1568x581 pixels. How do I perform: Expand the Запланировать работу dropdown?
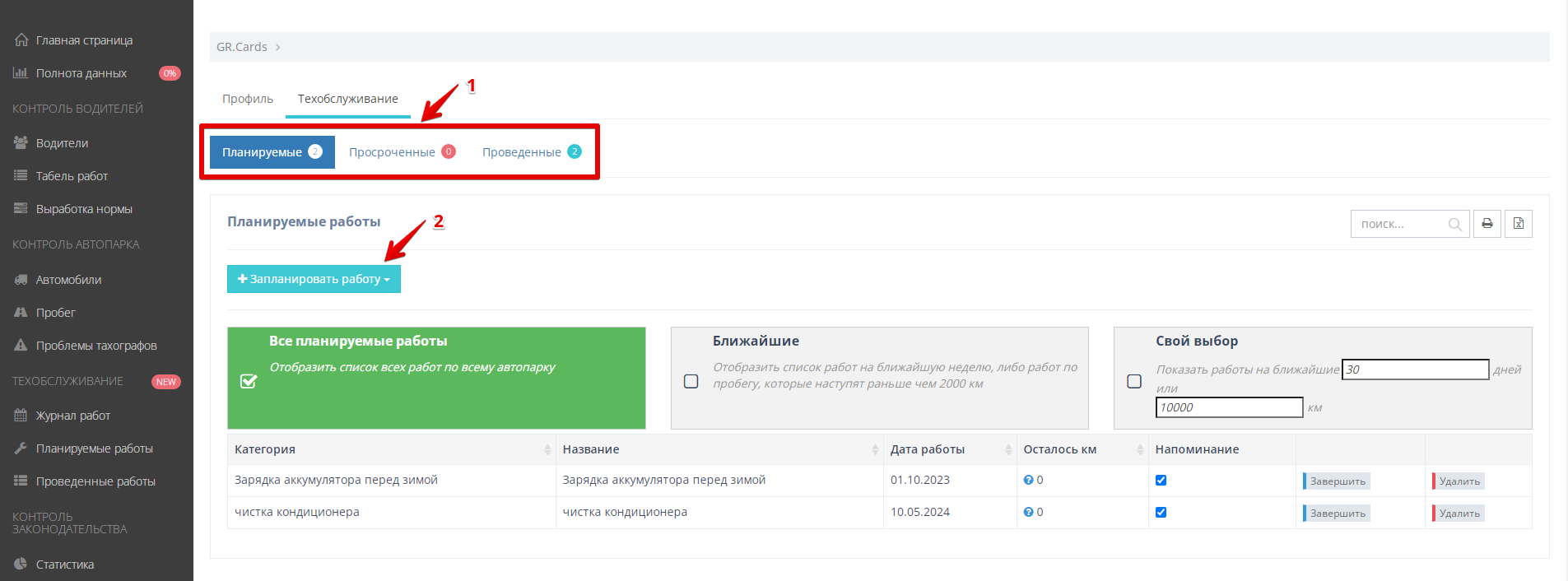click(314, 279)
